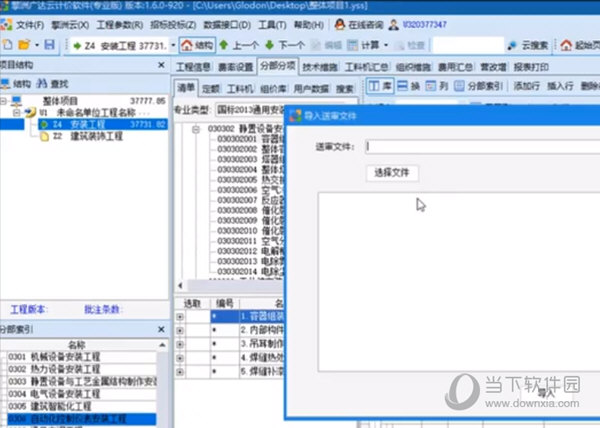Select 0301 机械设备安装工程 in index
This screenshot has width=600, height=428.
pos(82,357)
